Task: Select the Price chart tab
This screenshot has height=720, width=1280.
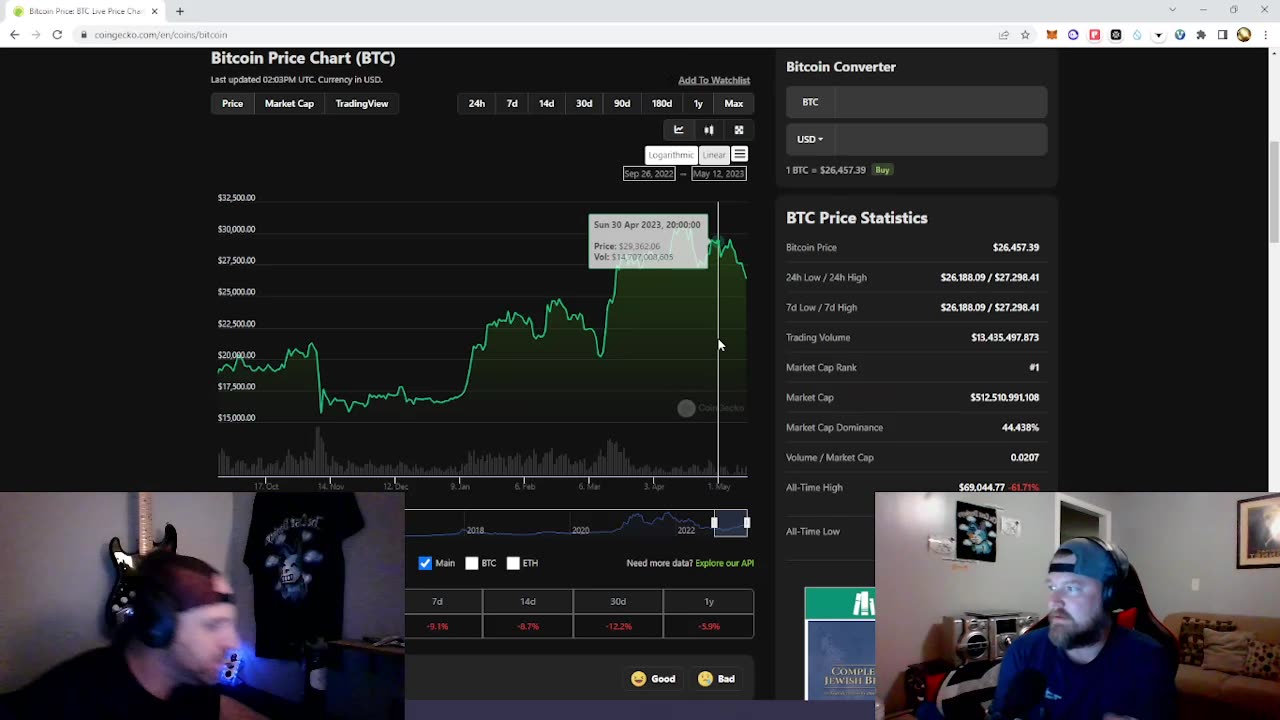Action: (x=232, y=103)
